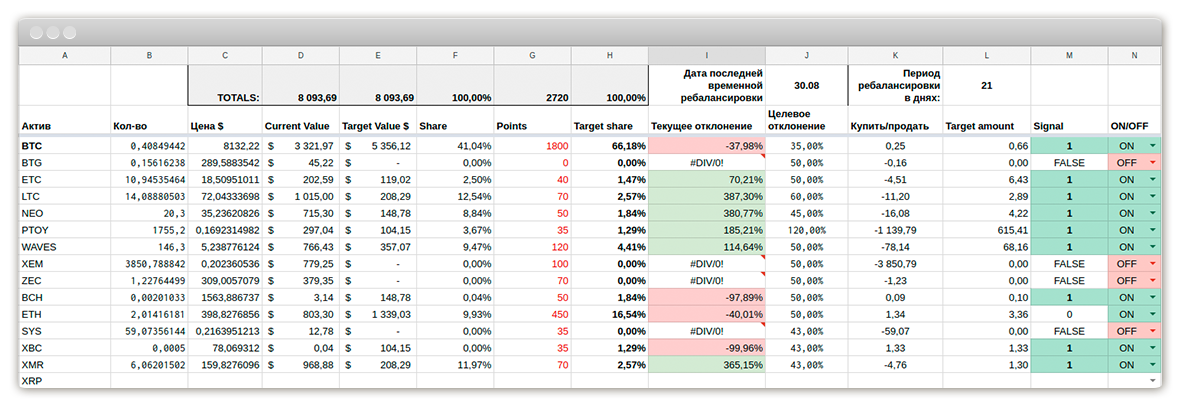Open ON/OFF dropdown for SYS row
This screenshot has width=1184, height=405.
[1152, 331]
